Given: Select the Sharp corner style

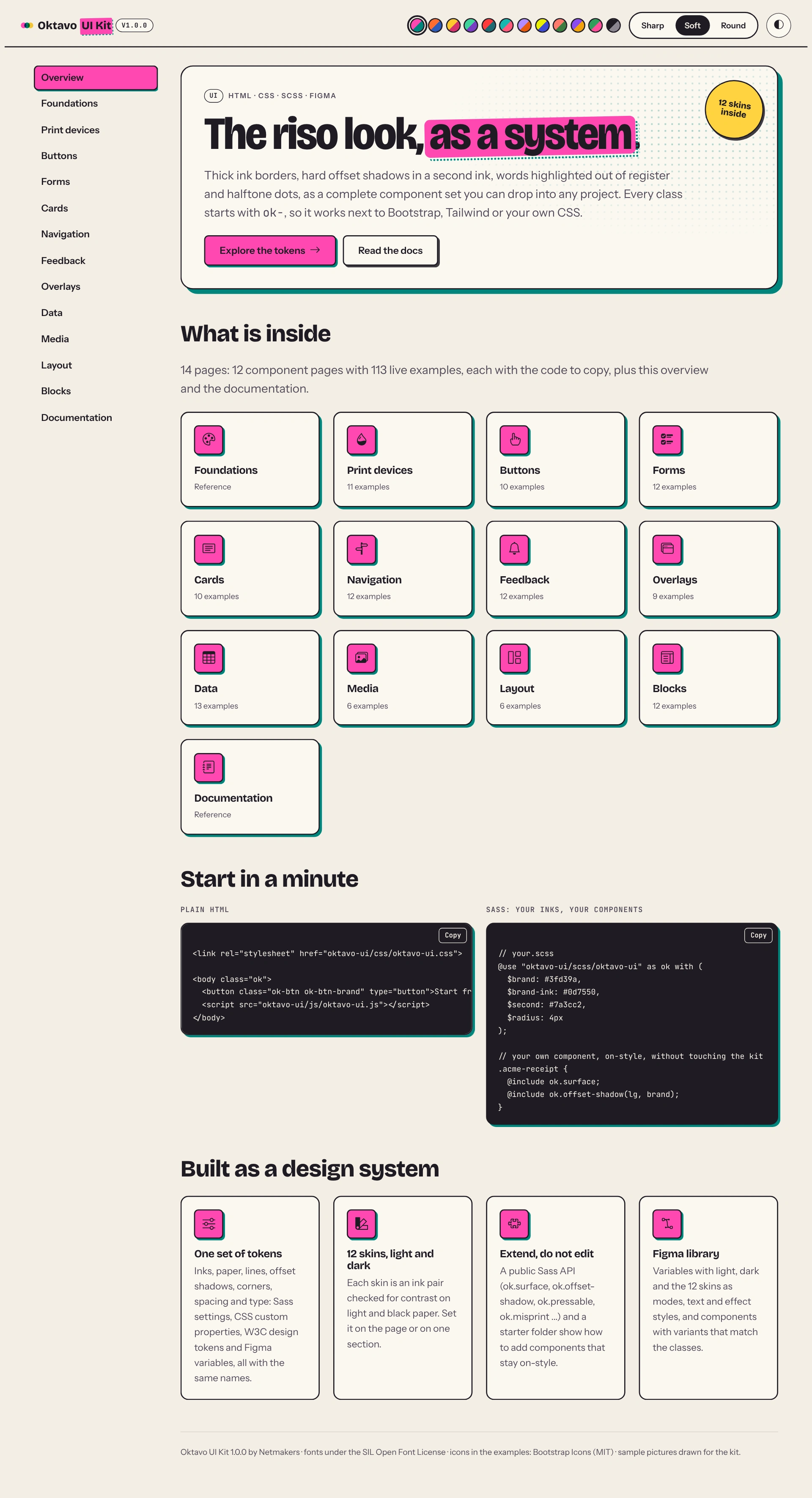Looking at the screenshot, I should coord(652,25).
